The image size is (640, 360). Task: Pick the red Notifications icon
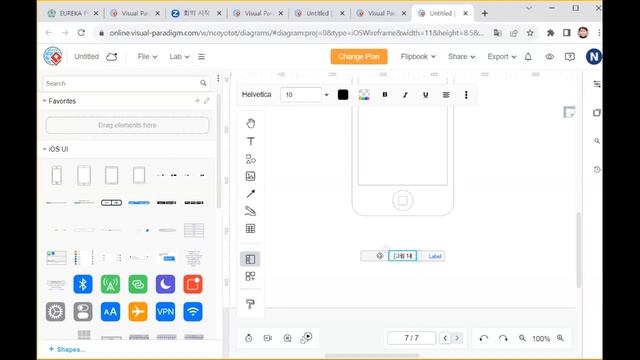(193, 284)
